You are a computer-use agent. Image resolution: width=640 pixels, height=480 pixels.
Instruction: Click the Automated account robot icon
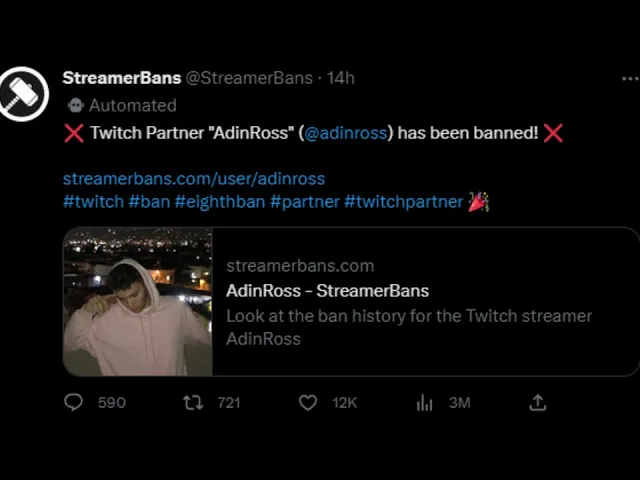coord(75,105)
